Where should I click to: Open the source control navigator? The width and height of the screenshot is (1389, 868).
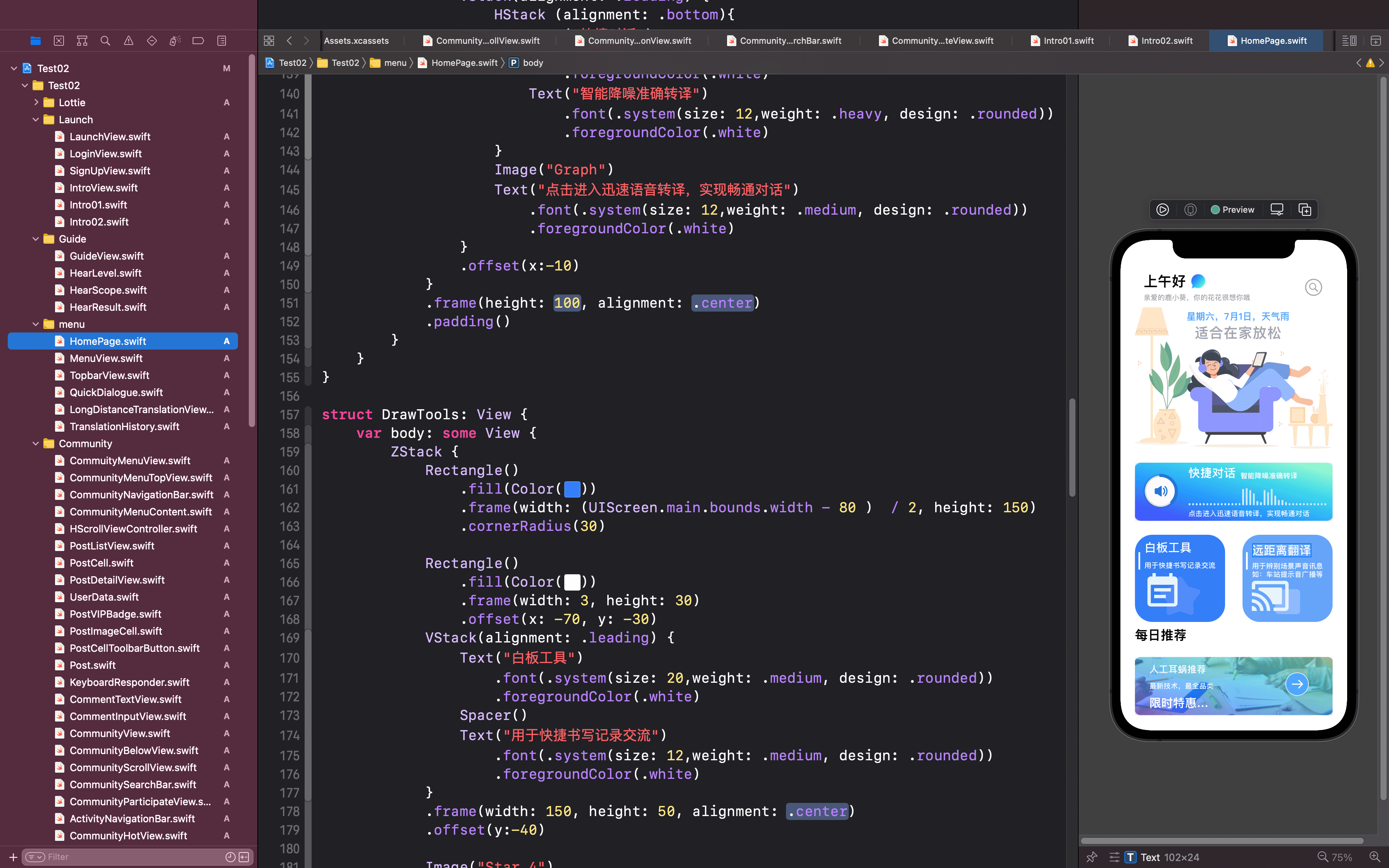[59, 41]
